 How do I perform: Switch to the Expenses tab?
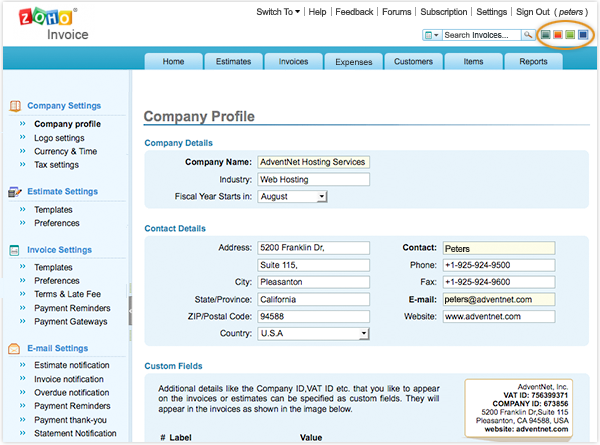[354, 62]
